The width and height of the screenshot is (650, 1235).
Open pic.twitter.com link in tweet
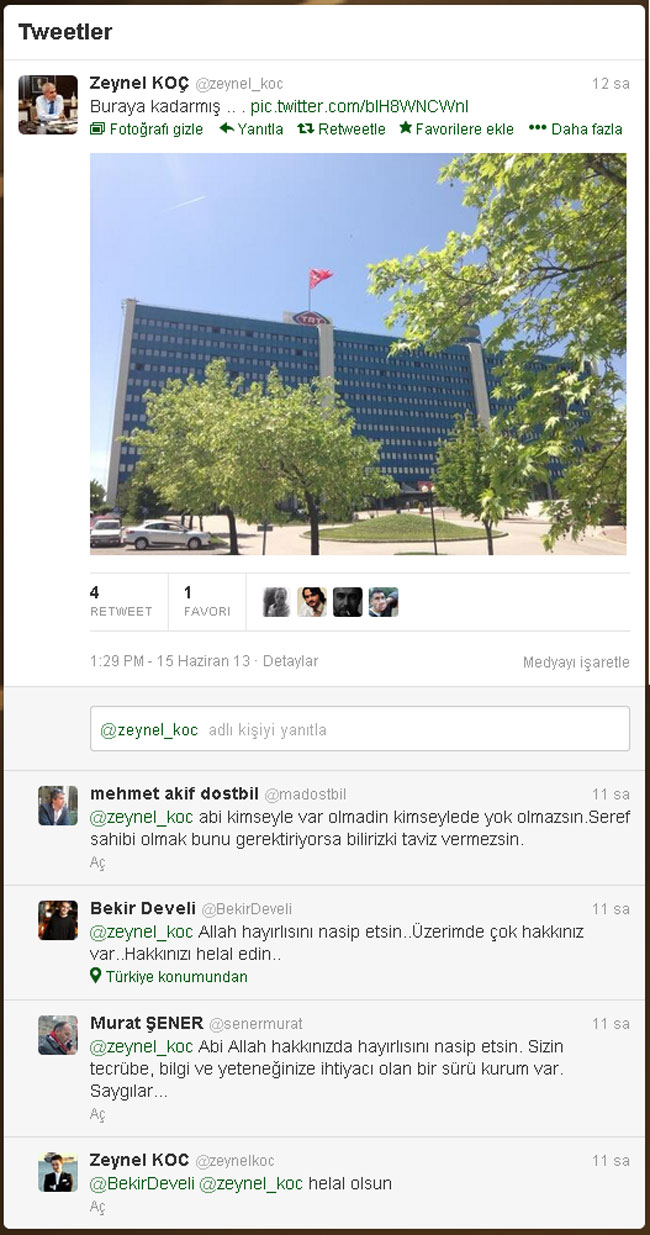359,106
